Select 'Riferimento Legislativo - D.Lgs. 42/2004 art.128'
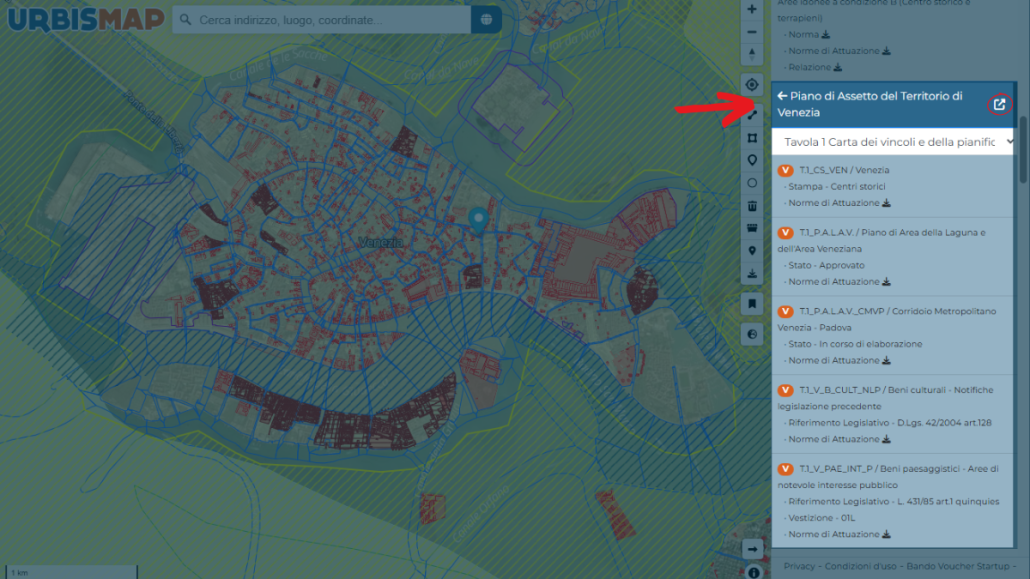1030x579 pixels. [x=889, y=423]
